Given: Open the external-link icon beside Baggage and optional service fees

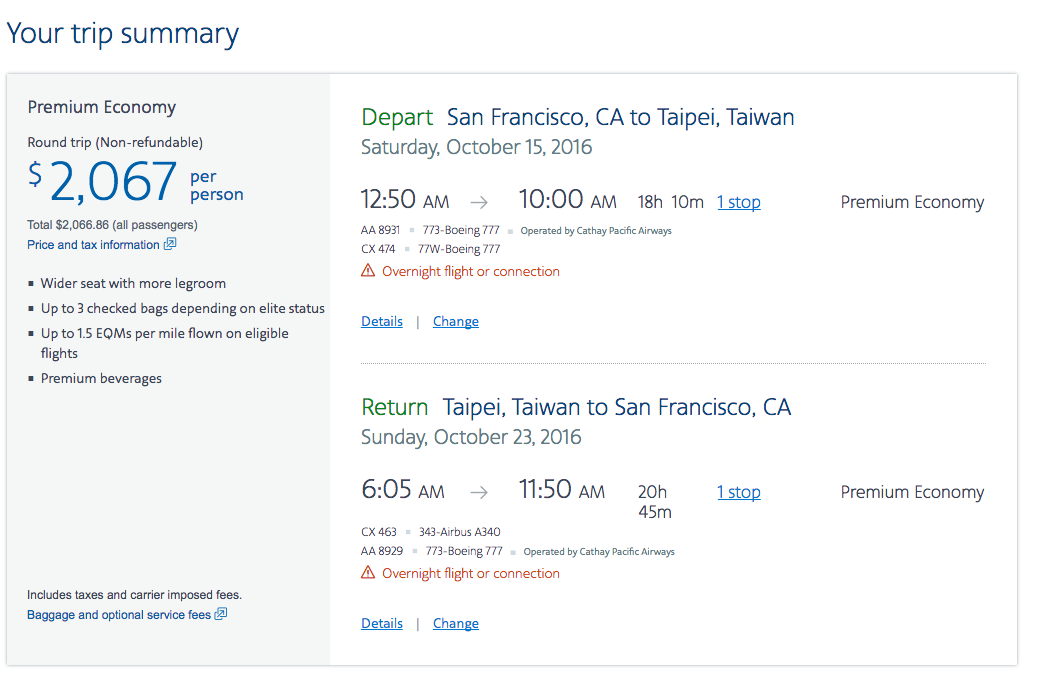Looking at the screenshot, I should pos(220,614).
